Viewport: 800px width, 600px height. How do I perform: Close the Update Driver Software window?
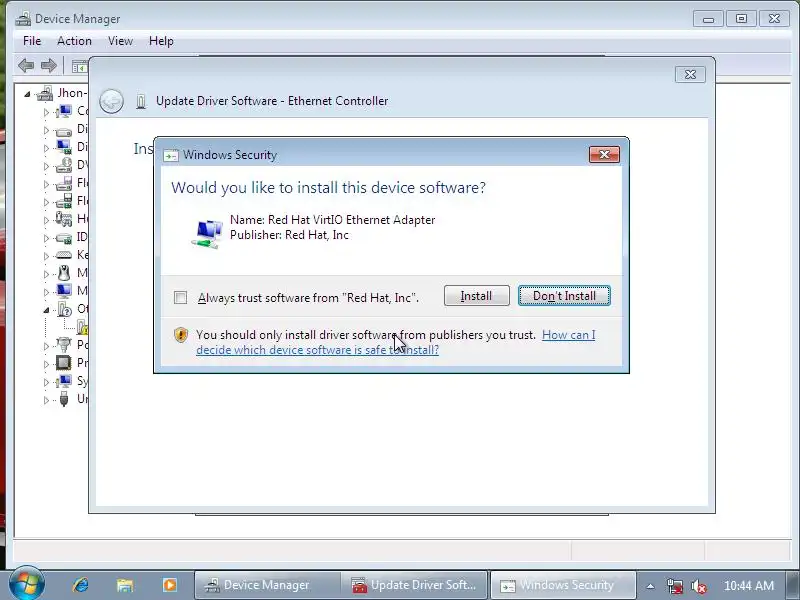pos(690,74)
